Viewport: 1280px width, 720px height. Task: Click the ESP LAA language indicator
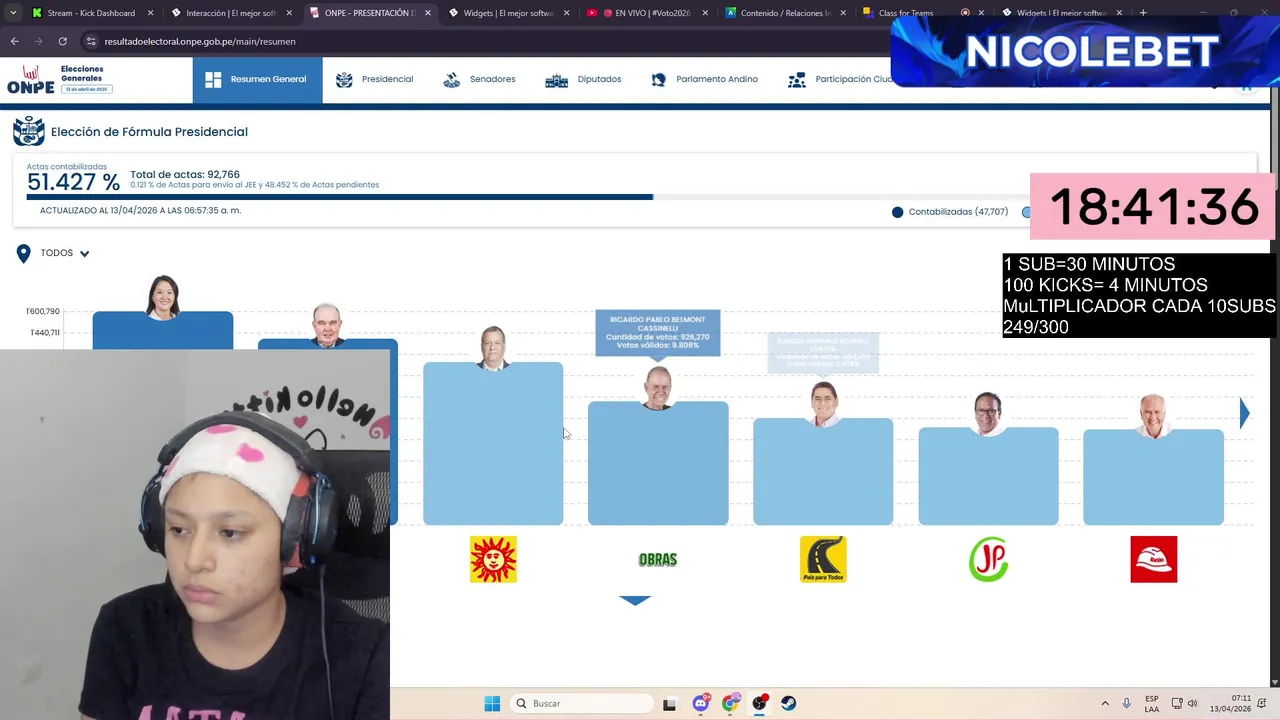[1152, 703]
